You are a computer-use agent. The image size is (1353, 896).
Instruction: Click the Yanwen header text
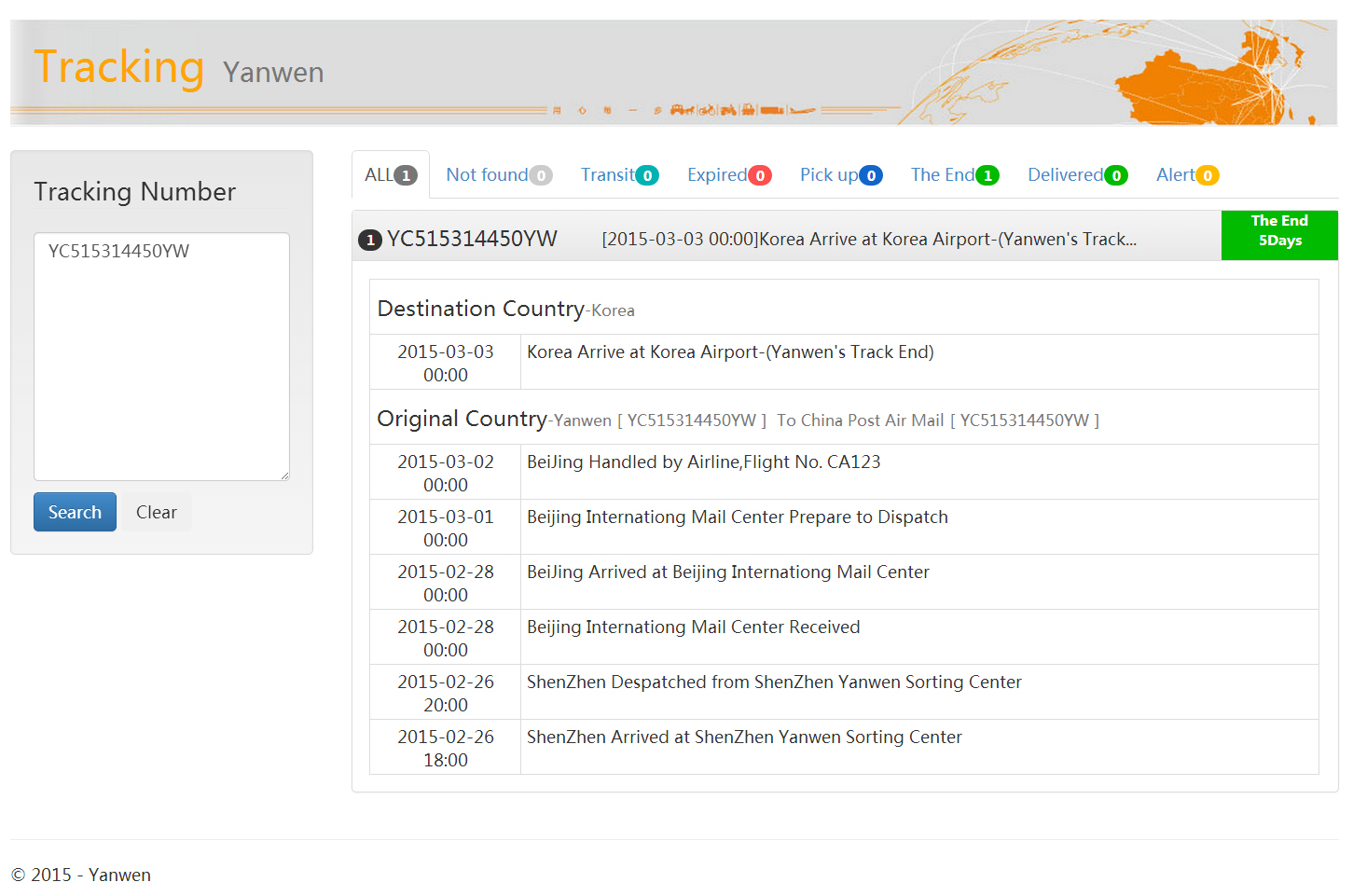(x=273, y=72)
